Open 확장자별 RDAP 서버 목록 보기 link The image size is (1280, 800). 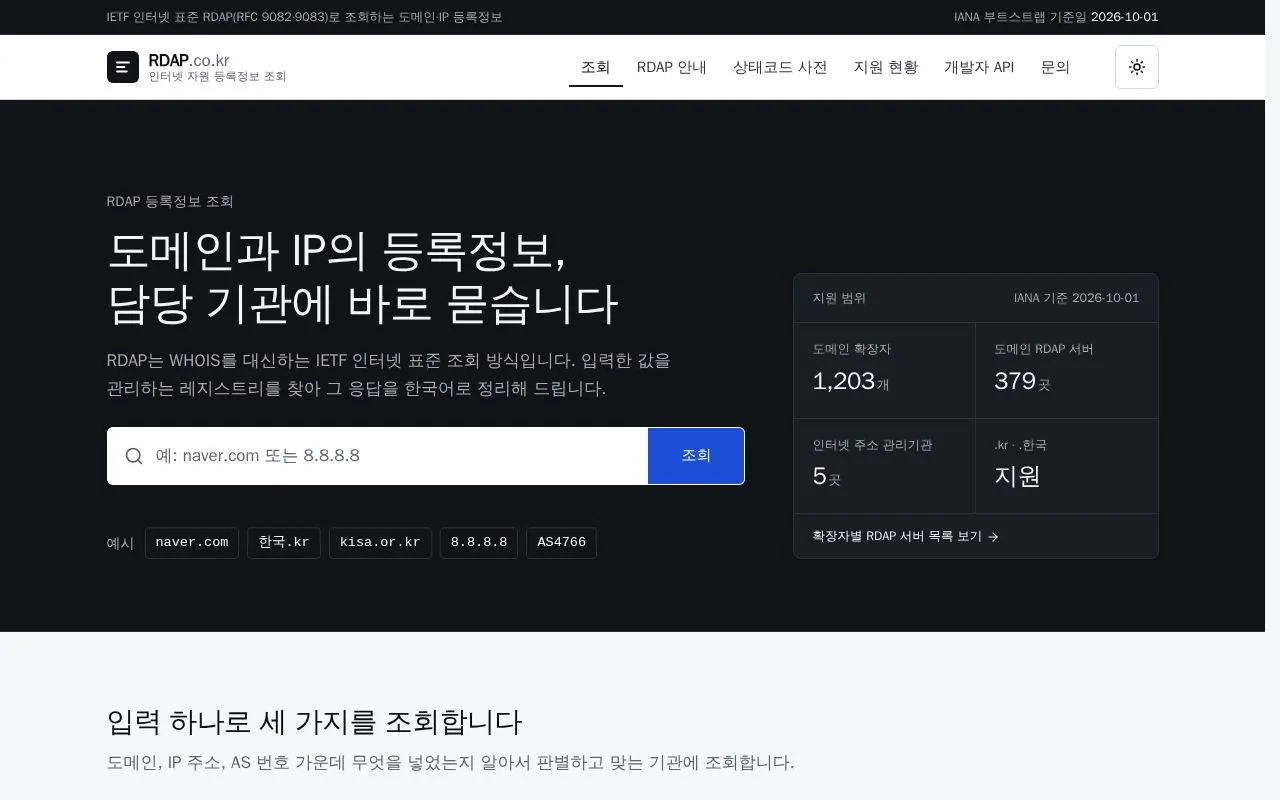[906, 537]
